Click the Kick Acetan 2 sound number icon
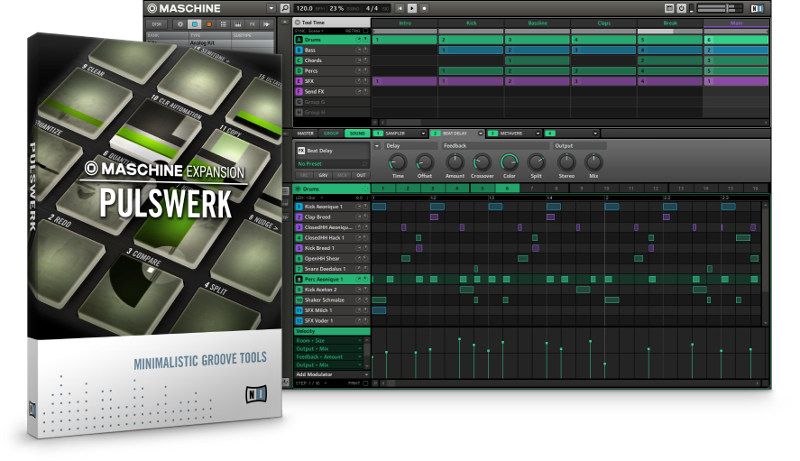This screenshot has height=461, width=800. (x=299, y=290)
